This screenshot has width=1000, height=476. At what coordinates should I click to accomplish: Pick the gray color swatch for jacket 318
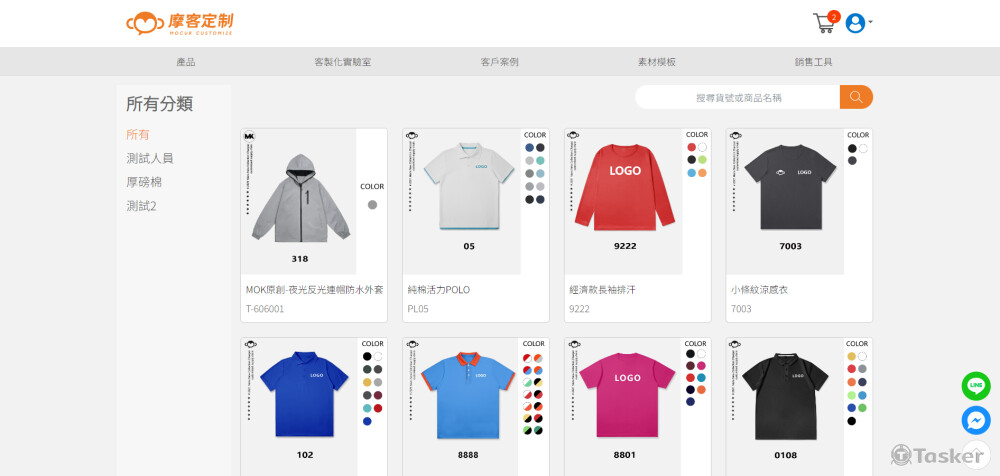point(372,205)
